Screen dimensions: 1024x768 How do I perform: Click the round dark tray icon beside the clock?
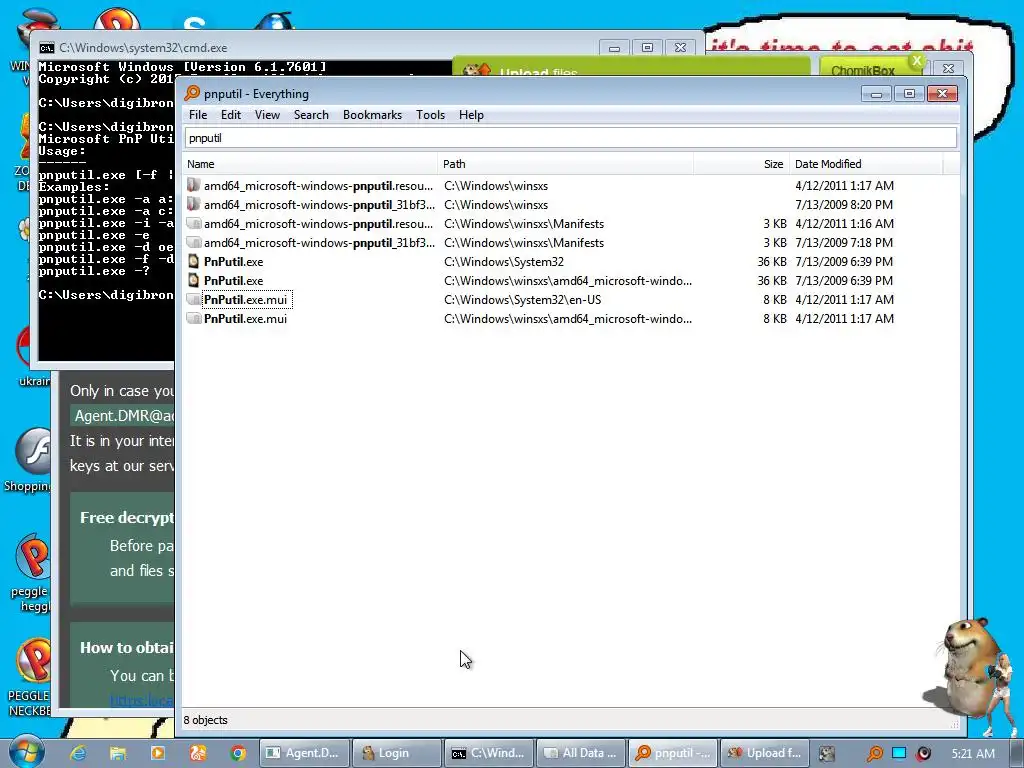coord(923,753)
